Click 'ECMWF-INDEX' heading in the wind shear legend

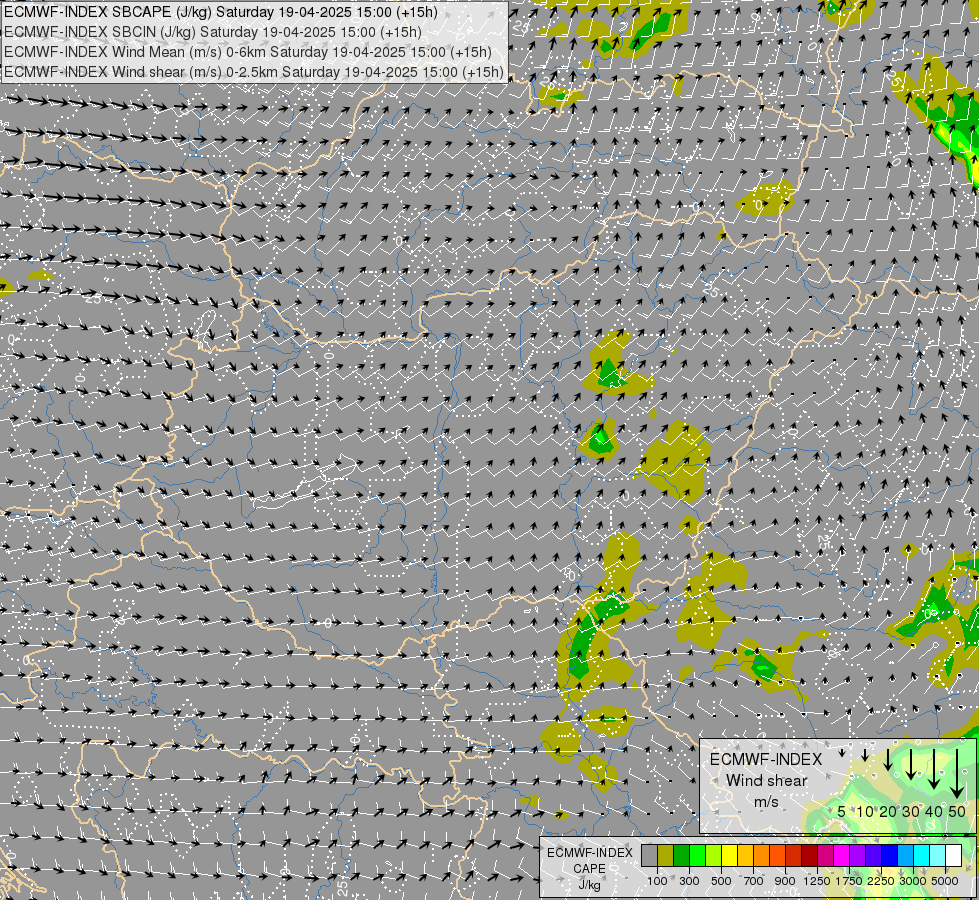(766, 759)
